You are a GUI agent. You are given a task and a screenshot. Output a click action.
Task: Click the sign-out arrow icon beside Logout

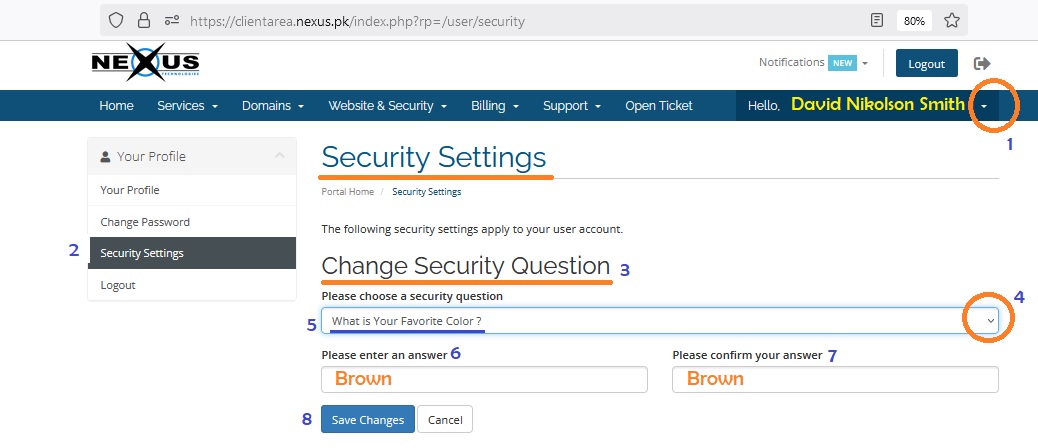click(982, 64)
